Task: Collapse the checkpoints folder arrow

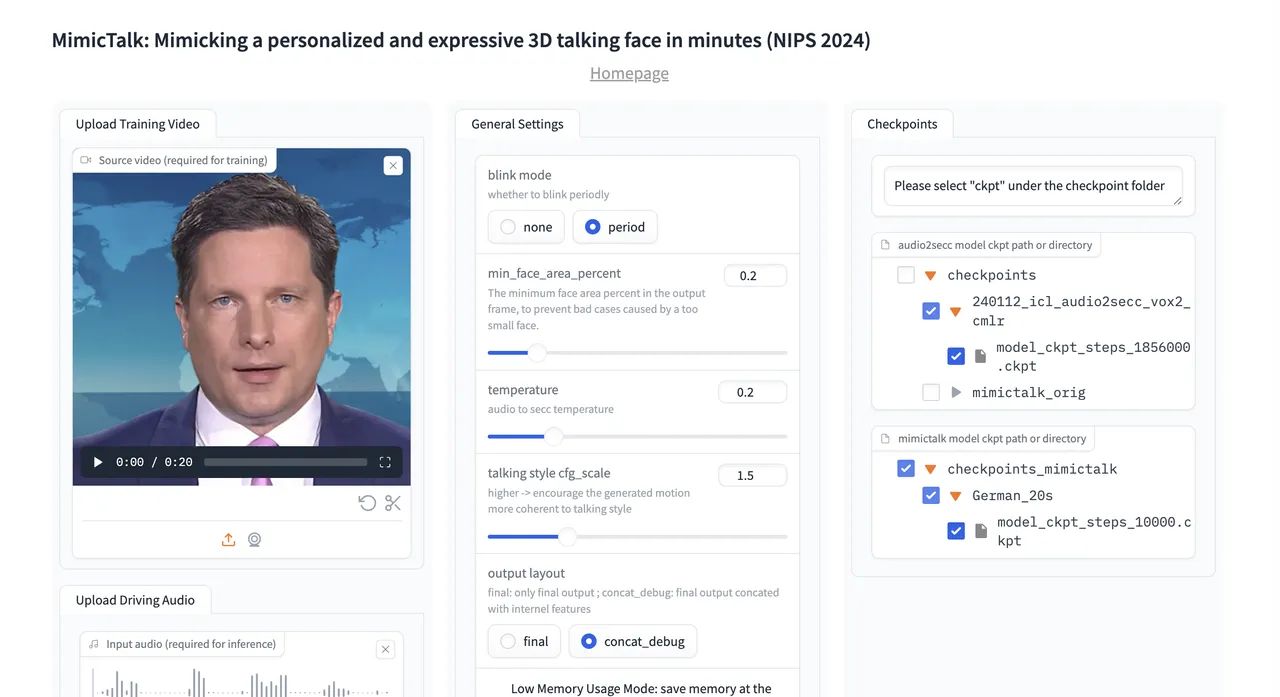Action: pos(931,275)
